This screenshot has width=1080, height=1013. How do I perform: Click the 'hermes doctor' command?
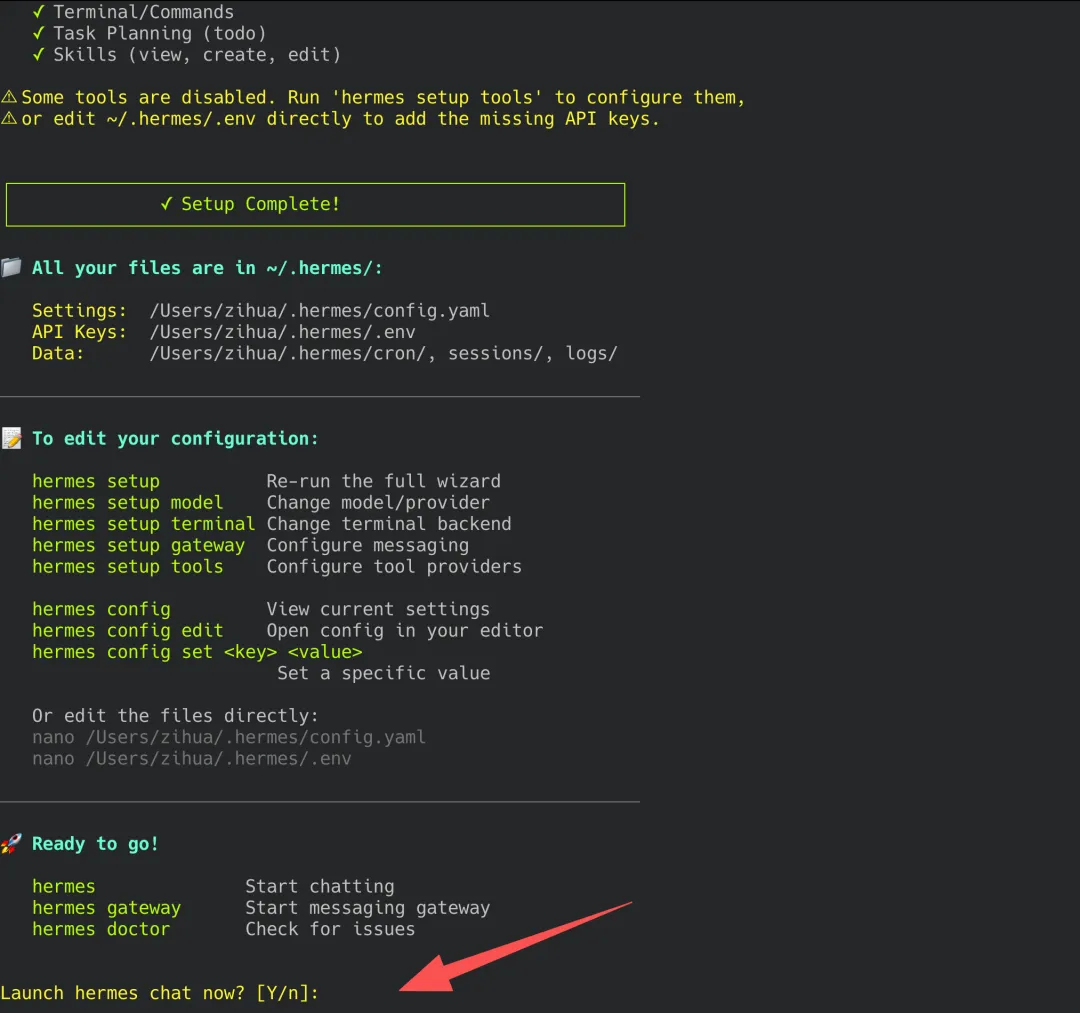click(101, 930)
